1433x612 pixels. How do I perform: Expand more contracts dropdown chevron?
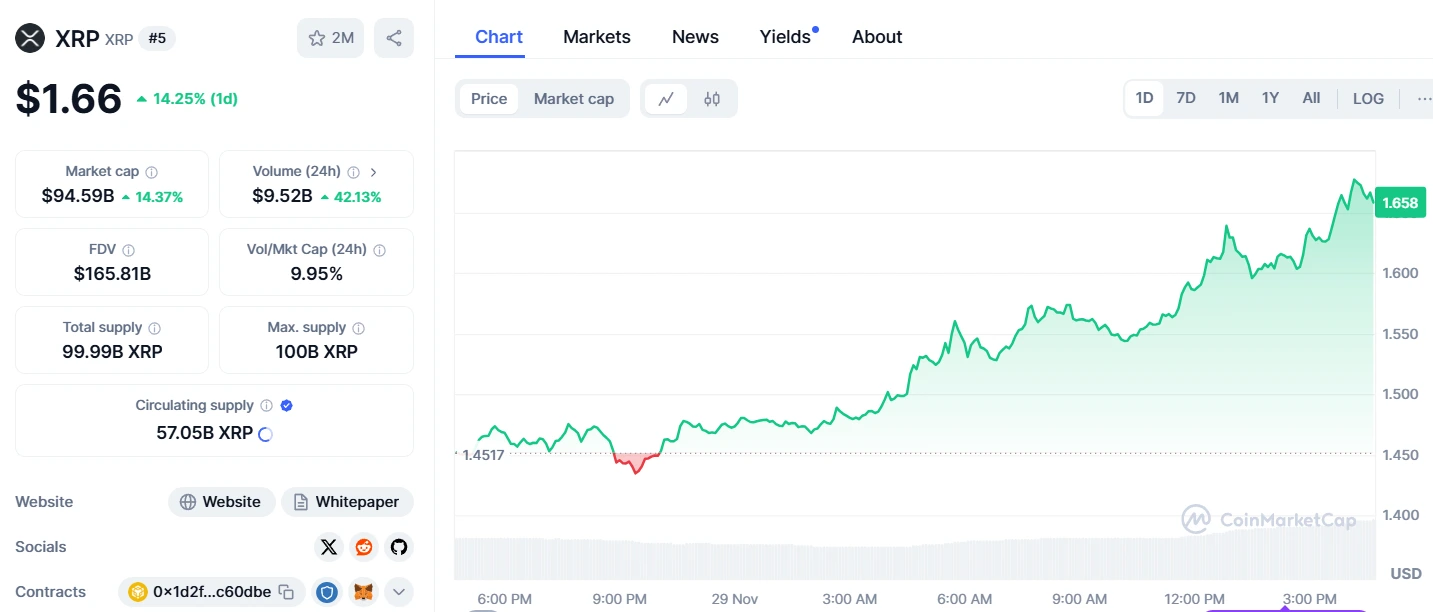click(398, 592)
